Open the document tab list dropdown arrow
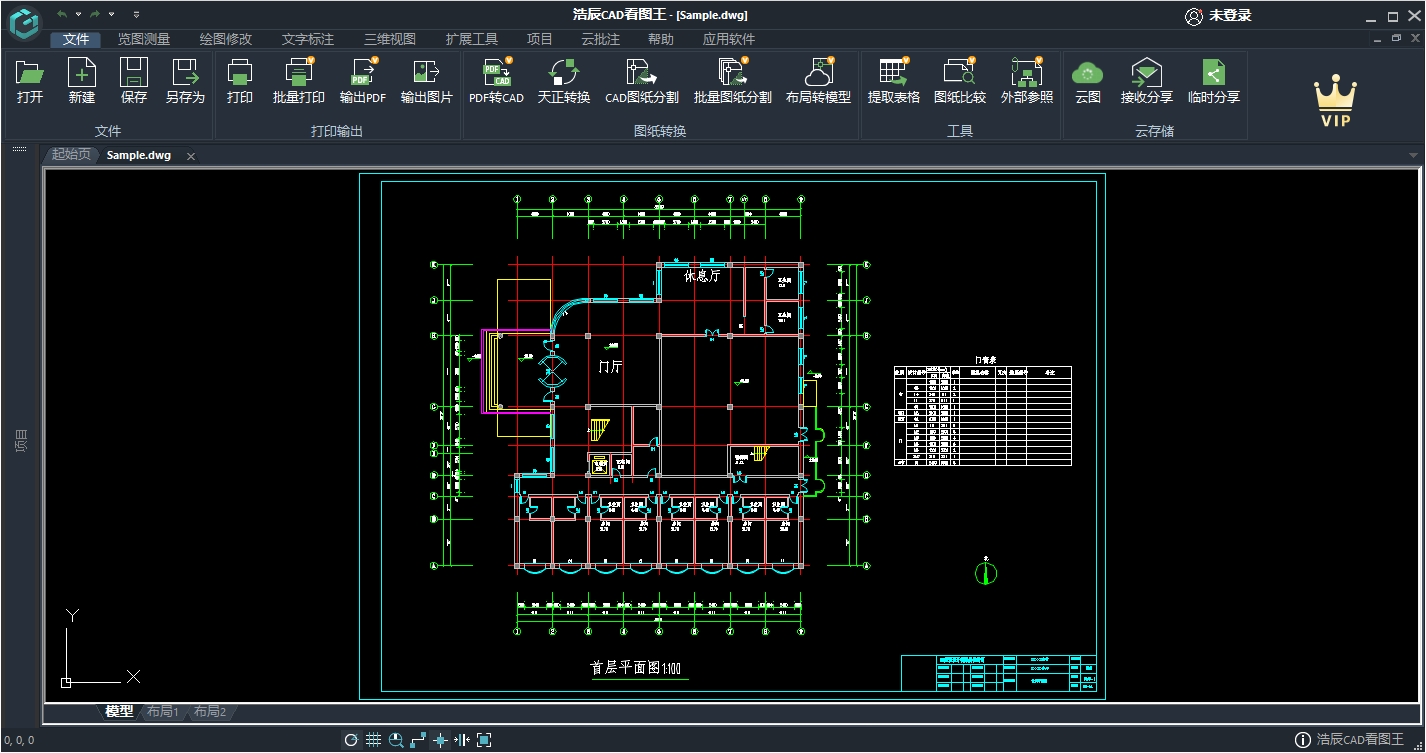 1413,156
